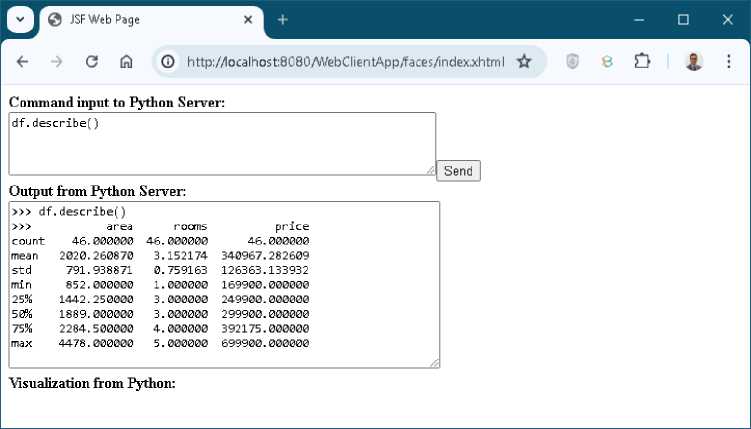Close the JSF Web Page tab
Screen dimensions: 751x429
point(248,20)
